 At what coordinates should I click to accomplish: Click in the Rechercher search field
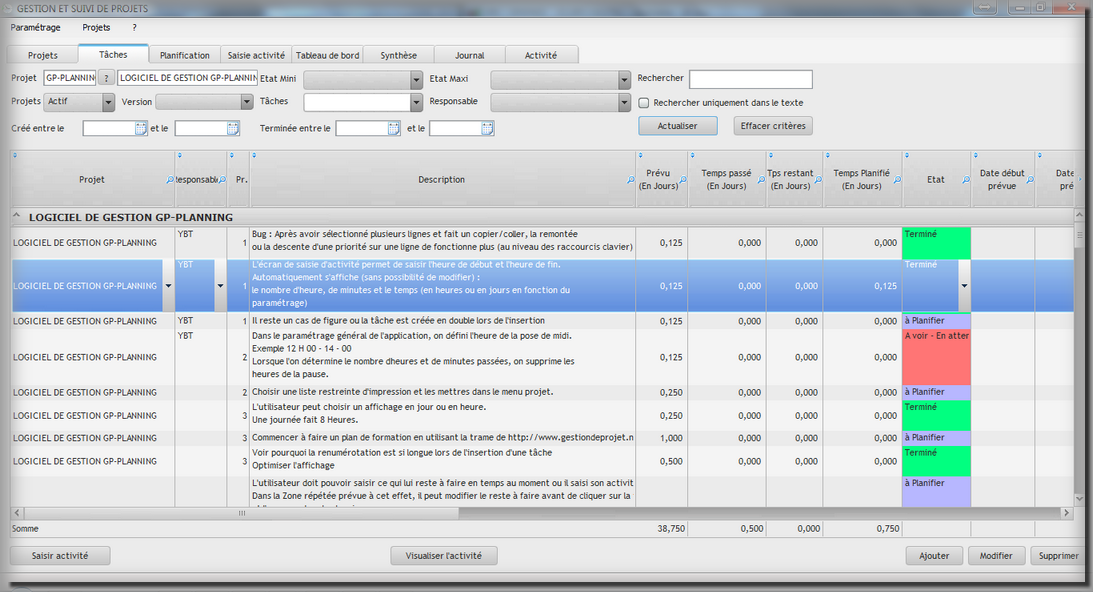coord(751,79)
